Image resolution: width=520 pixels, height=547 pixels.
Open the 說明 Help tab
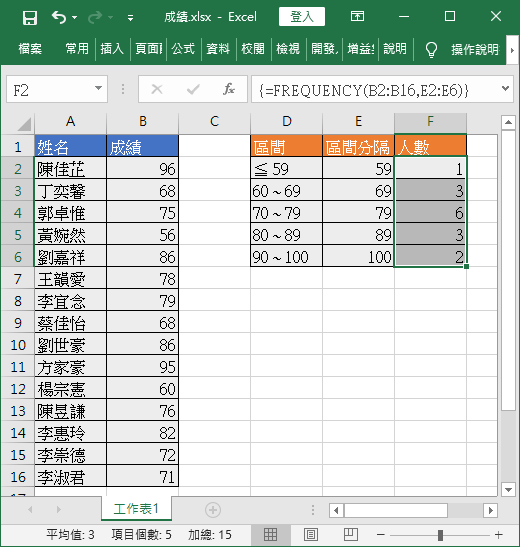[x=395, y=49]
